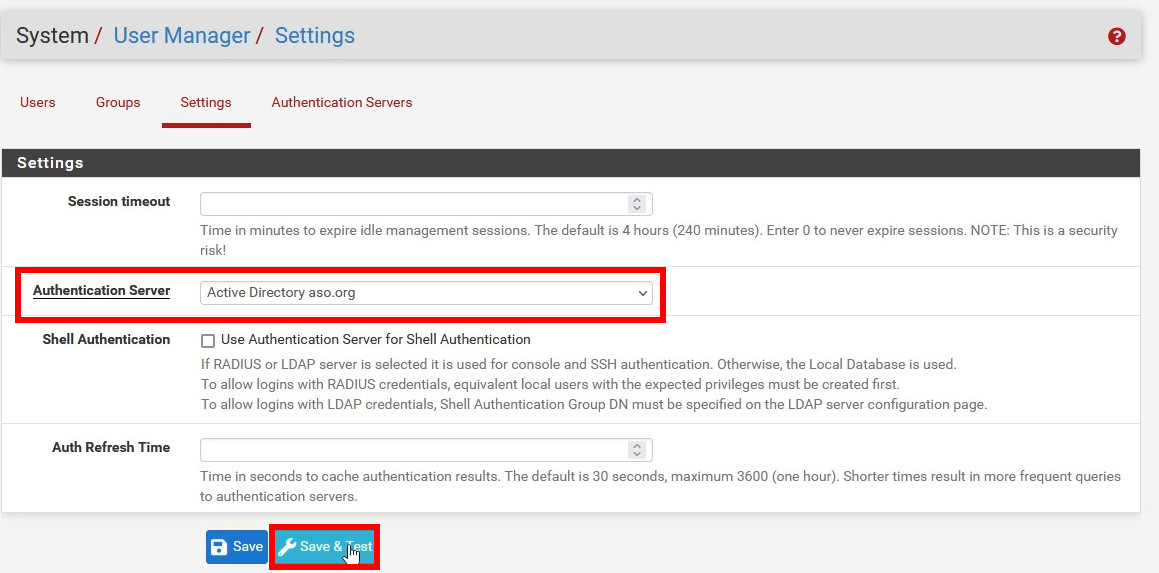The image size is (1159, 573).
Task: Open the Authentication Servers tab
Action: click(x=342, y=102)
